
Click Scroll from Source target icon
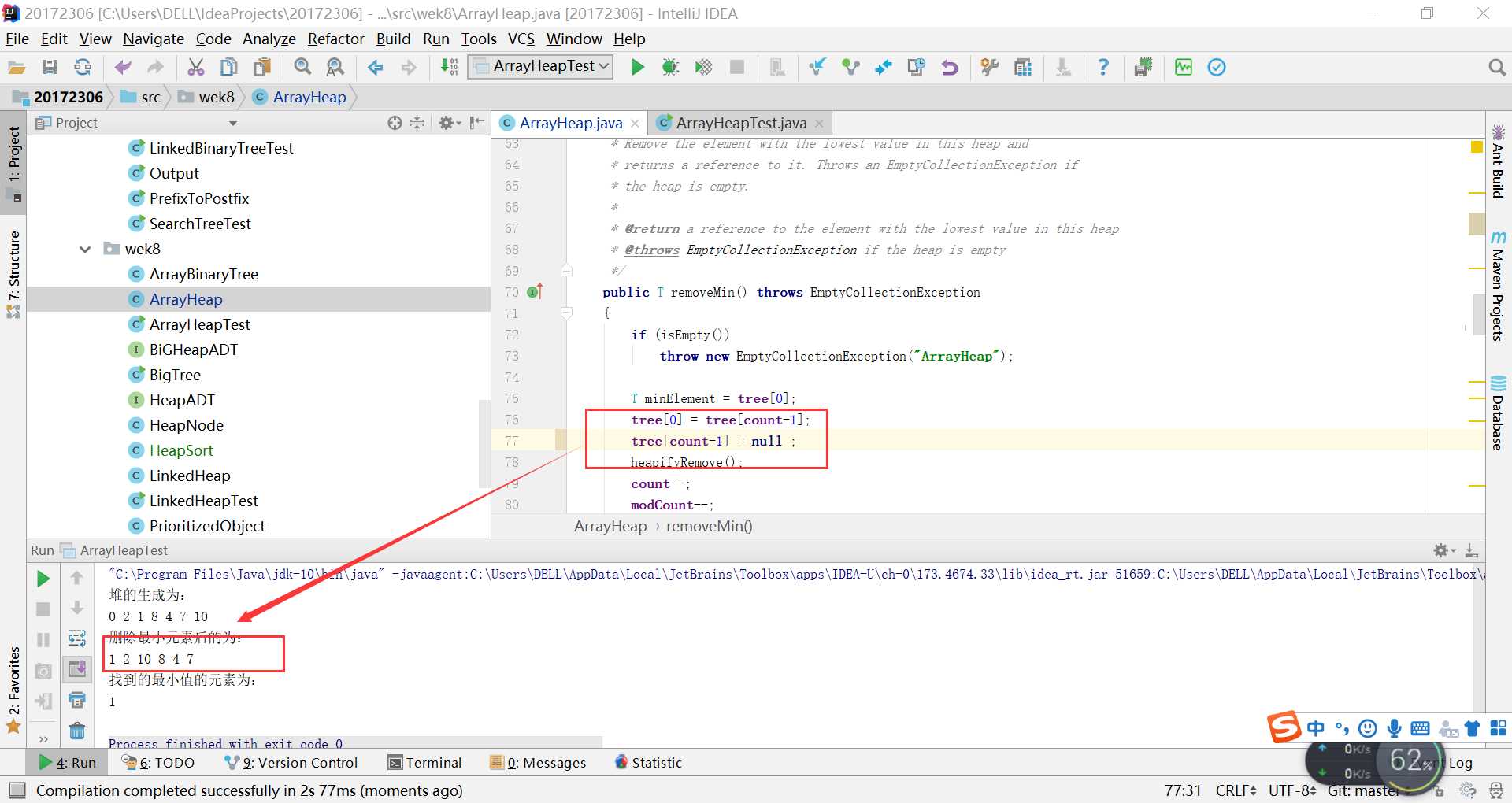[x=395, y=123]
